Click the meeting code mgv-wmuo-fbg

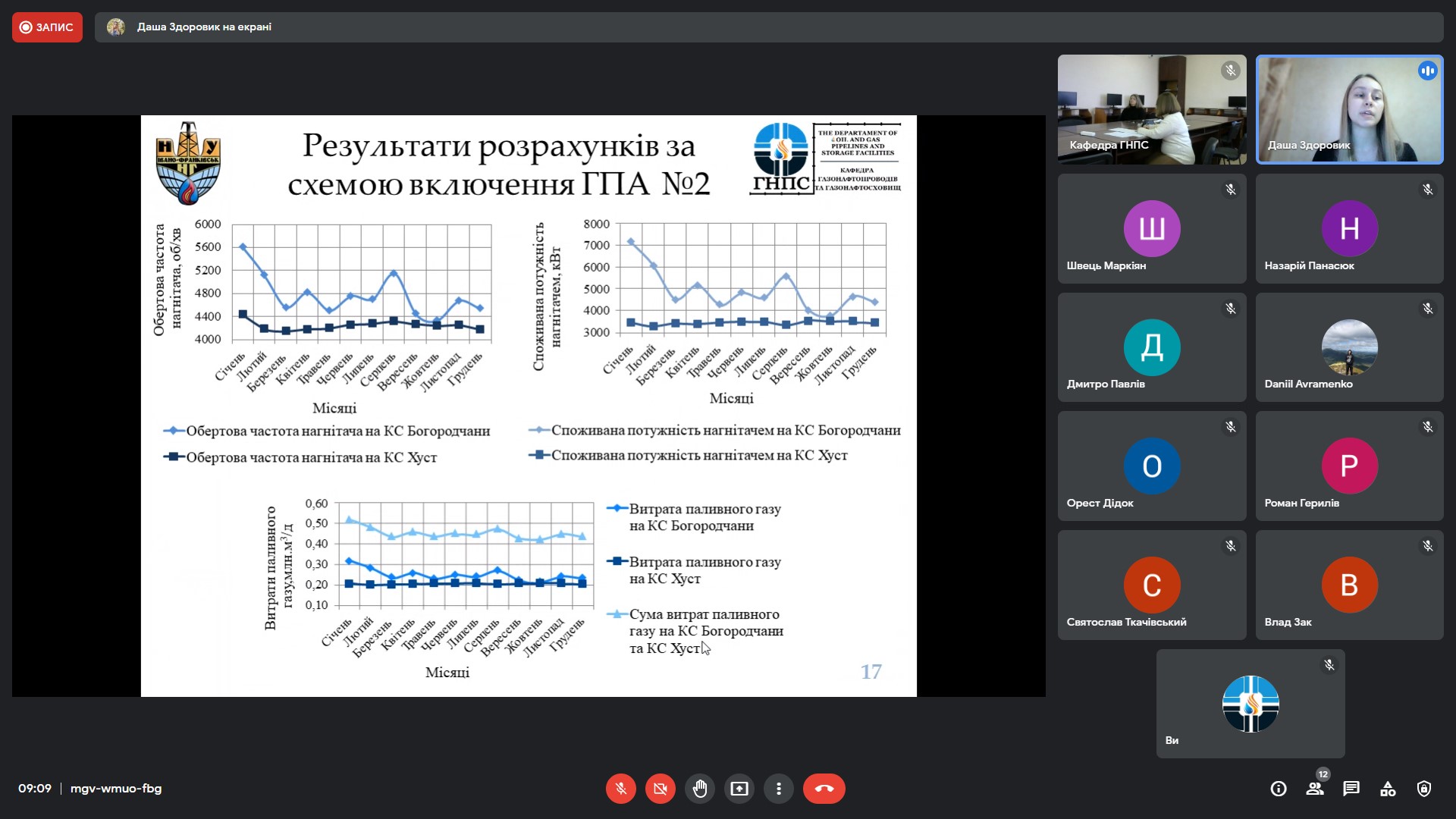coord(116,789)
